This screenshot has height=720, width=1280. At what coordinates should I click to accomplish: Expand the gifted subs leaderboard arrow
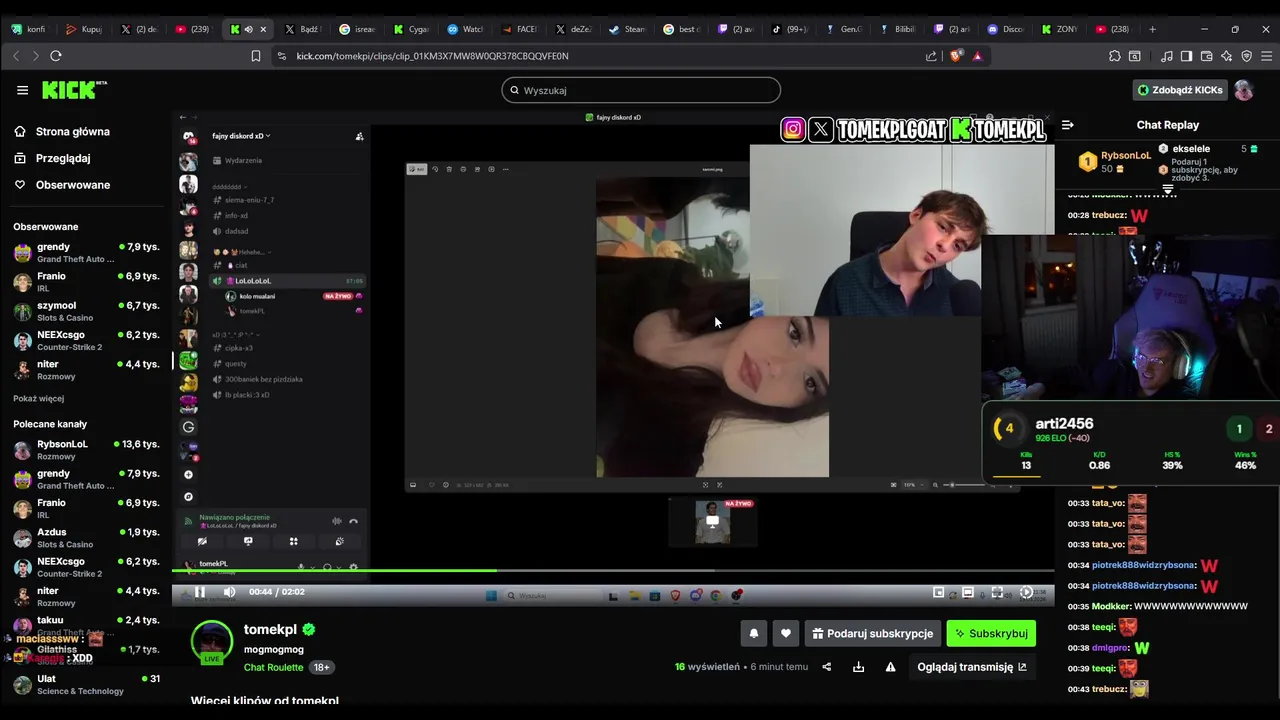click(1167, 189)
